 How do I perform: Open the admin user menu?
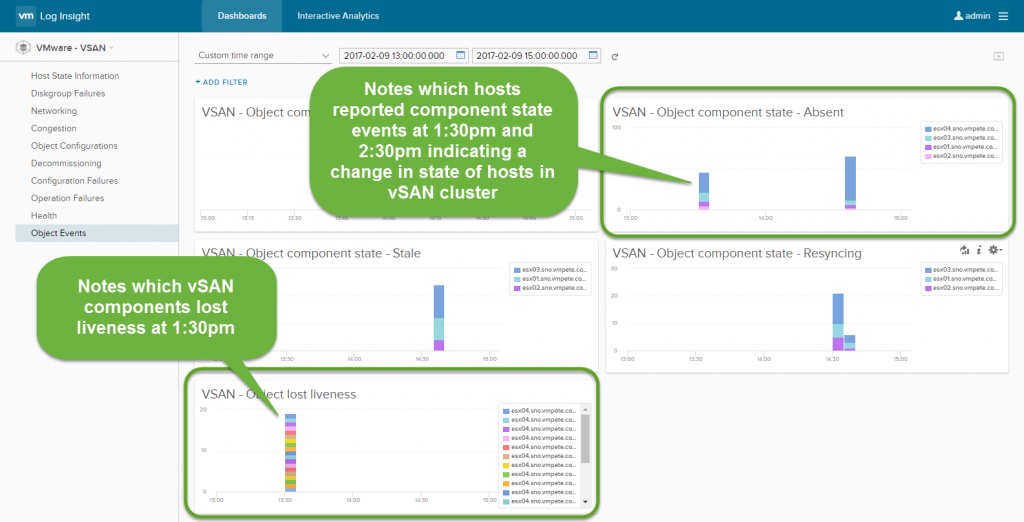pyautogui.click(x=972, y=16)
